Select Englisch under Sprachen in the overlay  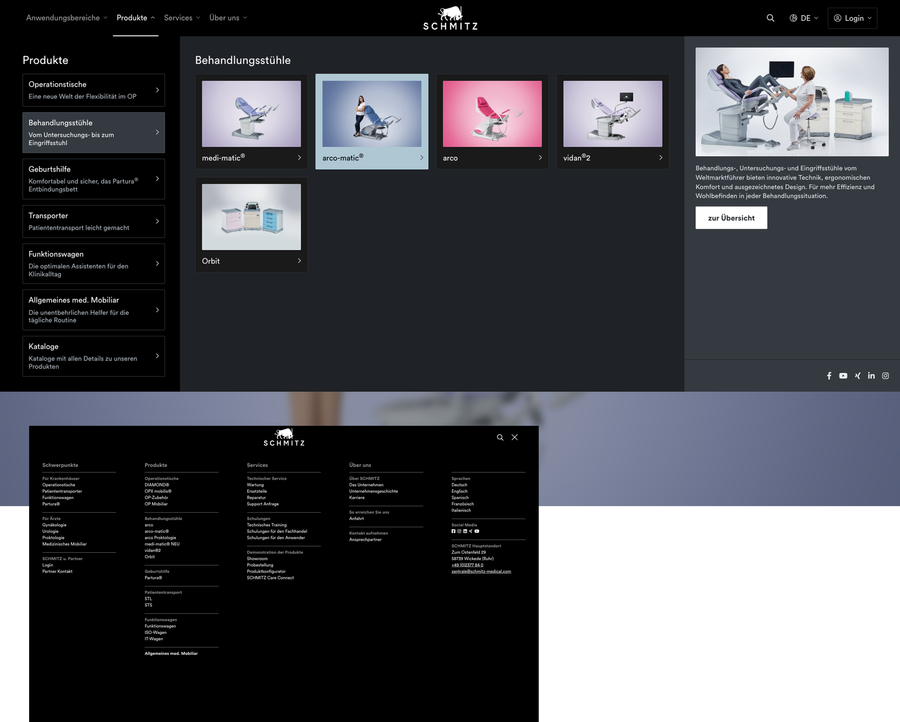tap(460, 491)
